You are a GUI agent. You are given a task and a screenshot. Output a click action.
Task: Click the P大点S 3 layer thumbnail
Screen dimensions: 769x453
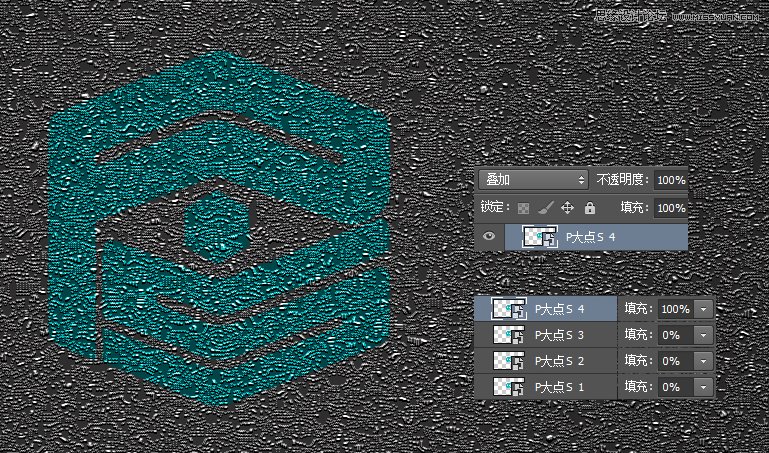(x=509, y=335)
